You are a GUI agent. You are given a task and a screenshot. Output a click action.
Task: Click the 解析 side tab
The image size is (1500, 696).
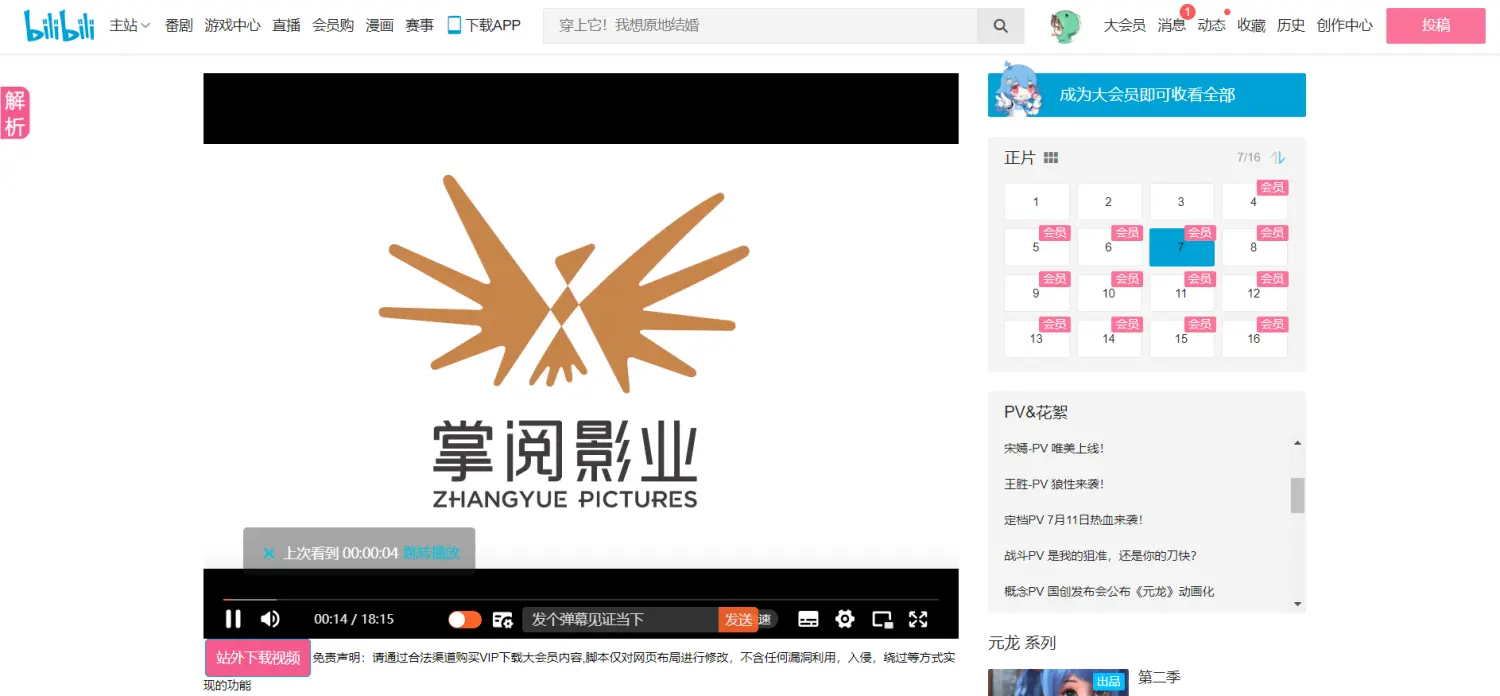15,113
